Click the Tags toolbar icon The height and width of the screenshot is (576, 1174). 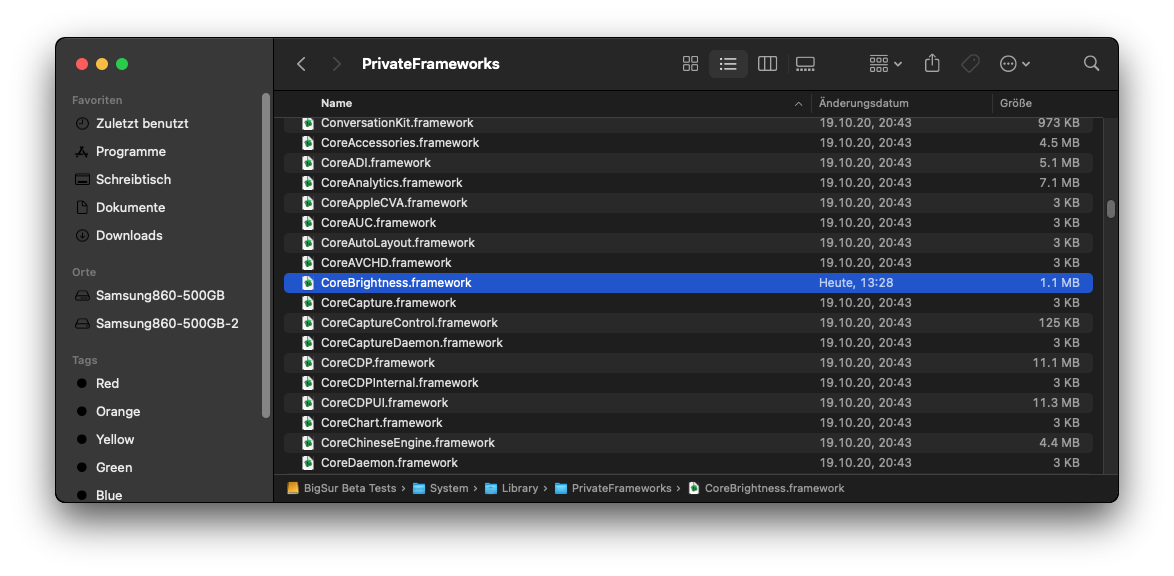970,64
